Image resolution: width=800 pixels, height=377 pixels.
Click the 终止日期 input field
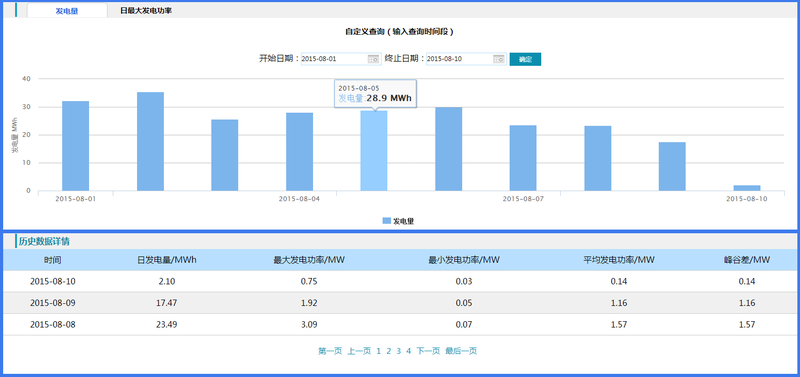point(466,59)
